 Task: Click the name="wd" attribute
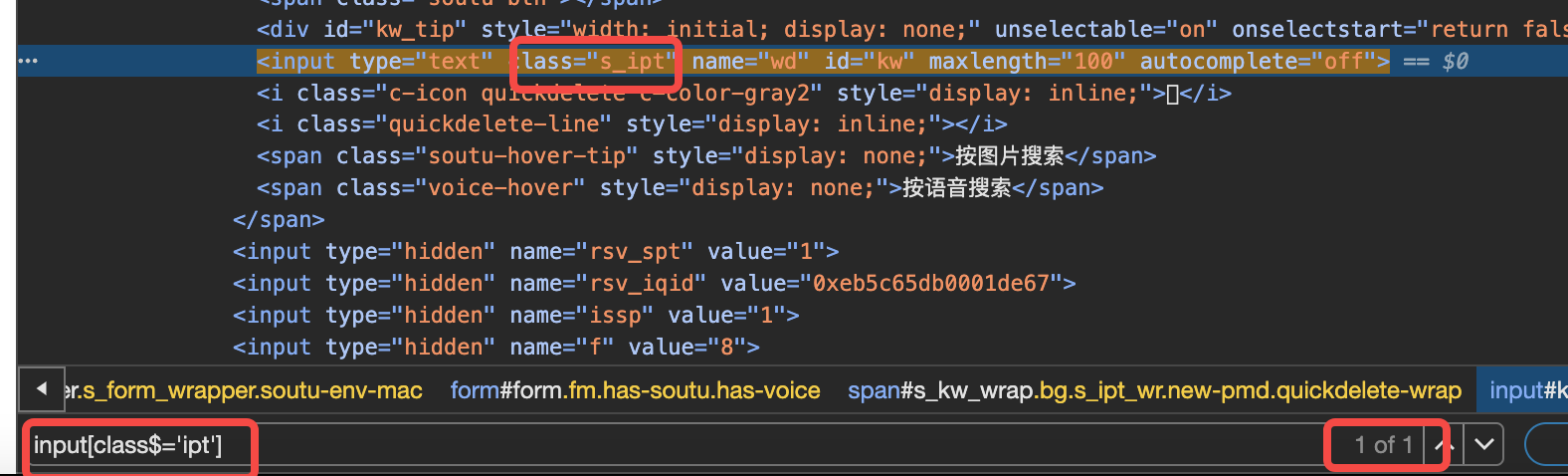pyautogui.click(x=751, y=61)
